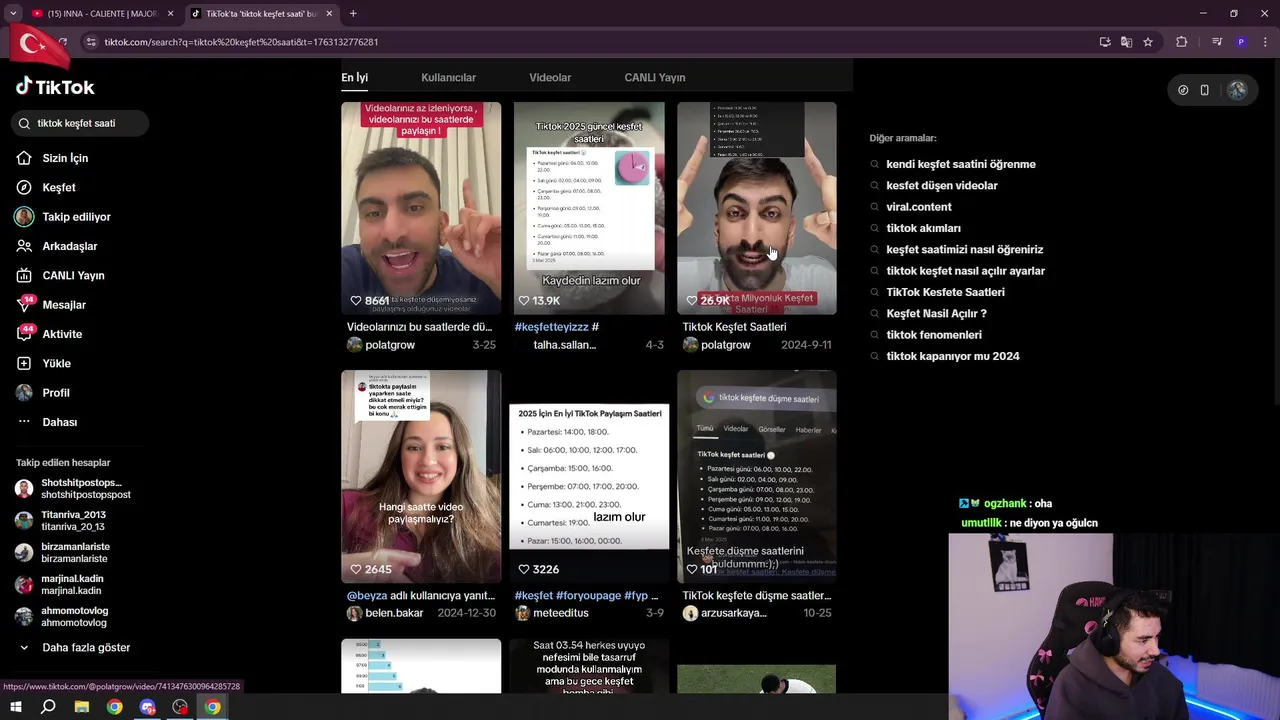Image resolution: width=1280 pixels, height=720 pixels.
Task: Click the #keşfetteyizzz hashtag
Action: click(x=551, y=327)
